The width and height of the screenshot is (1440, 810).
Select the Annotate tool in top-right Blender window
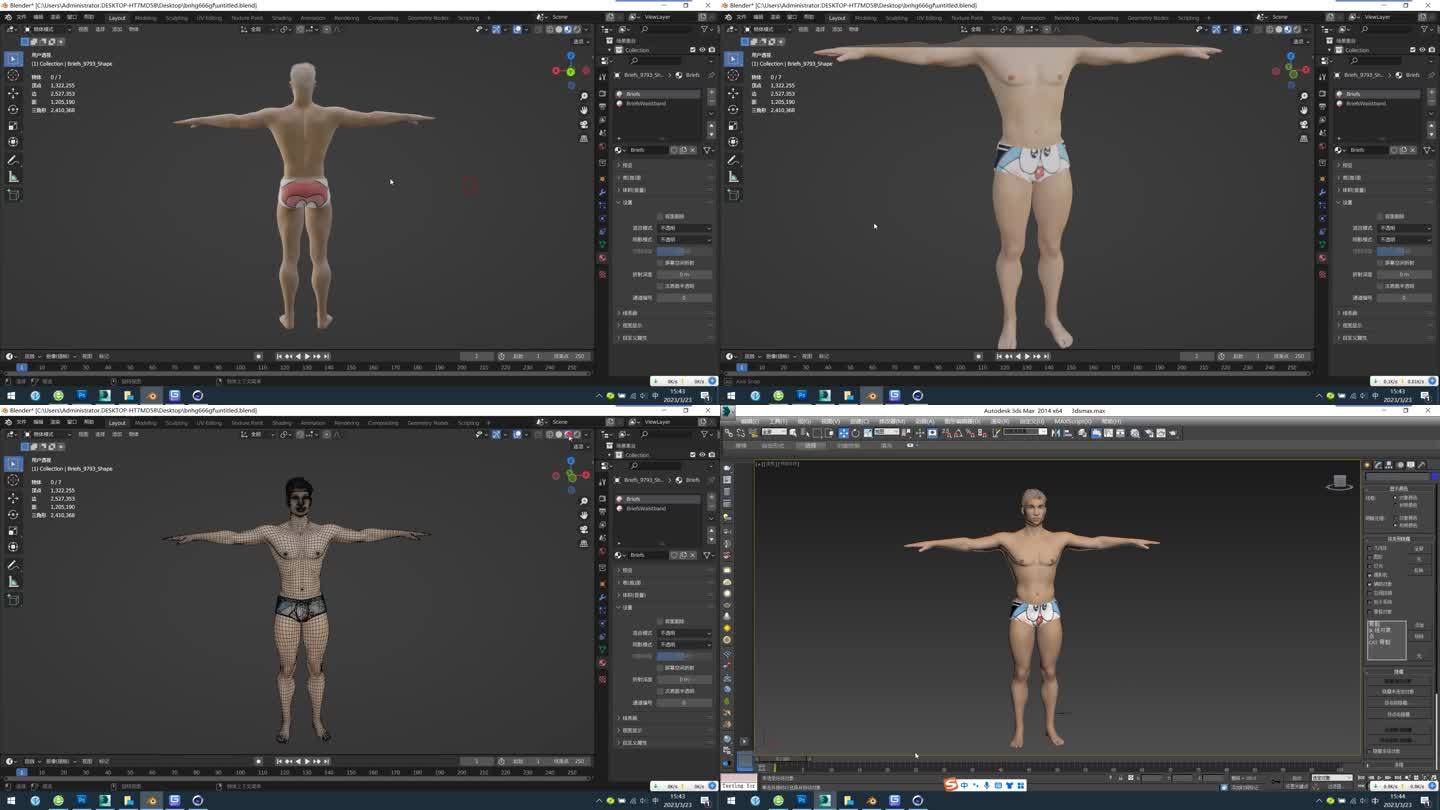pos(733,160)
